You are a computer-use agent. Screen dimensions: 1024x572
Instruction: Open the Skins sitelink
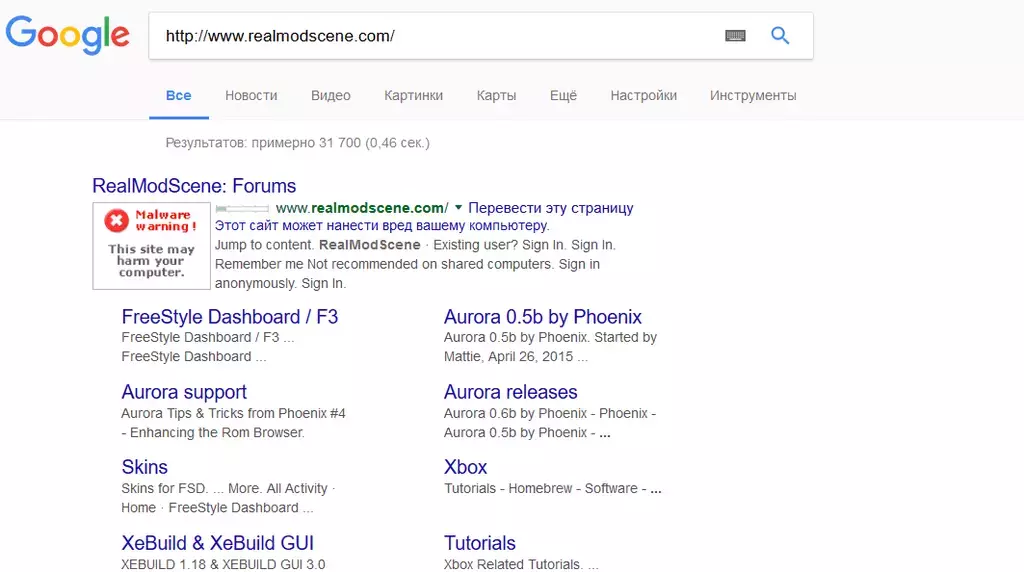(144, 468)
